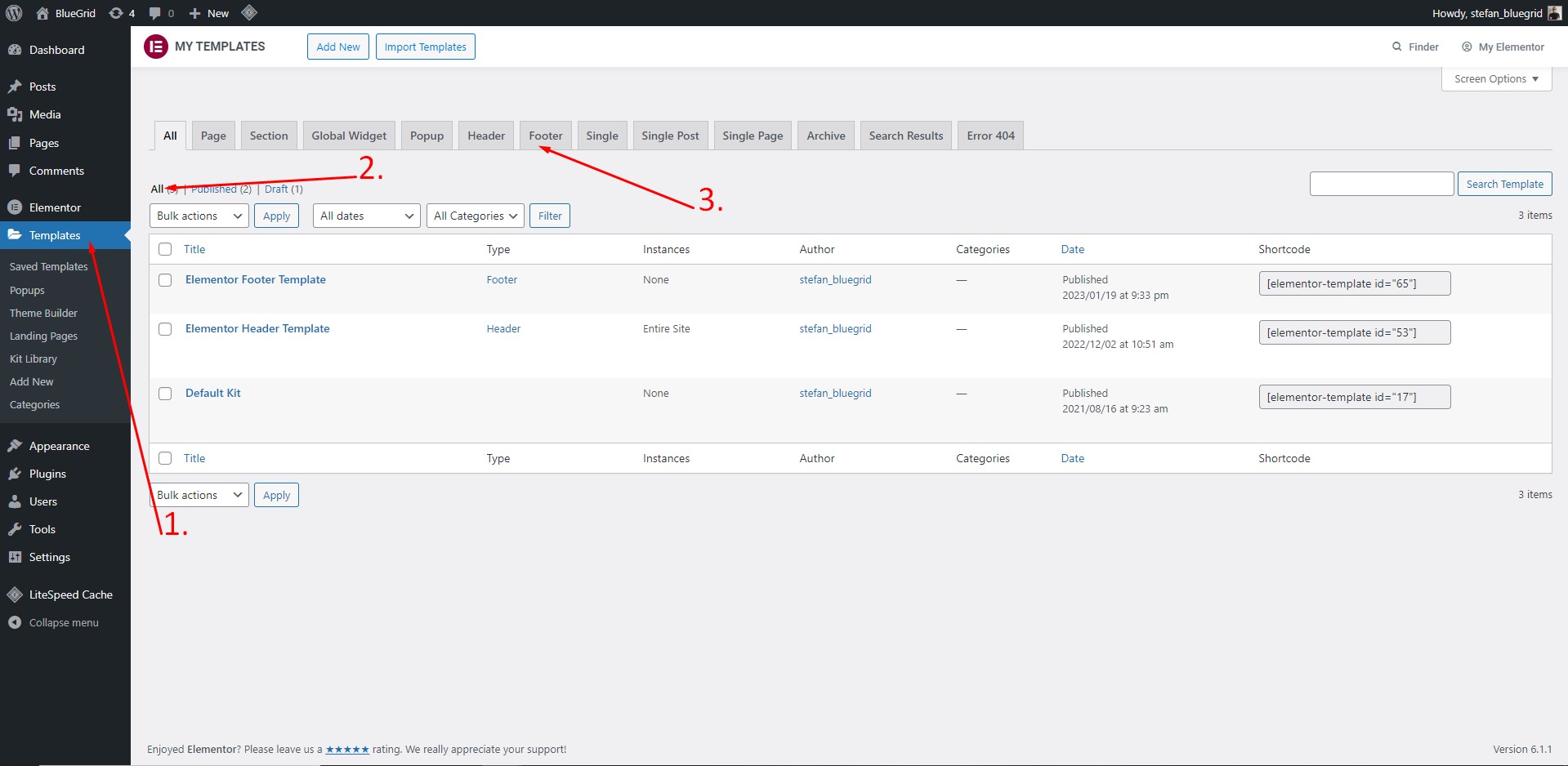Click the LiteSpeed diamond icon in admin bar

[x=249, y=12]
